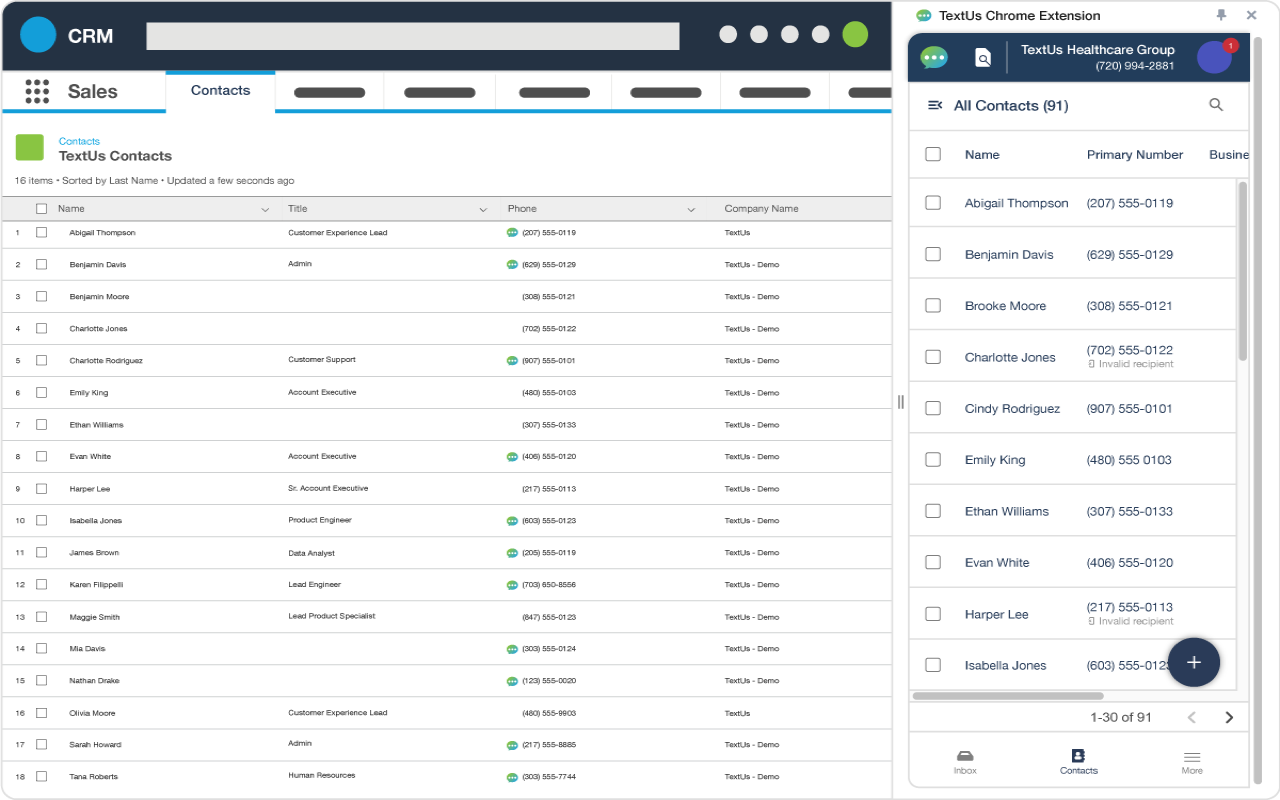Collapse the All Contacts menu icon
This screenshot has height=800, width=1280.
[935, 105]
